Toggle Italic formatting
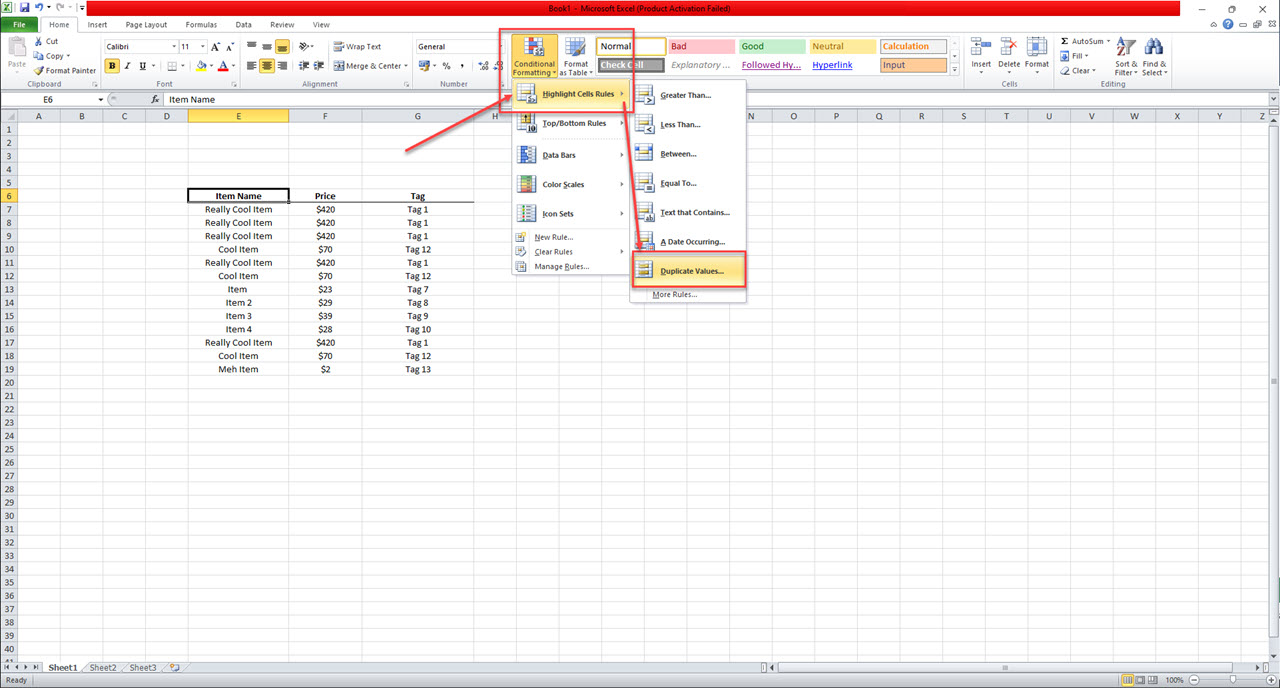The width and height of the screenshot is (1280, 688). tap(125, 65)
